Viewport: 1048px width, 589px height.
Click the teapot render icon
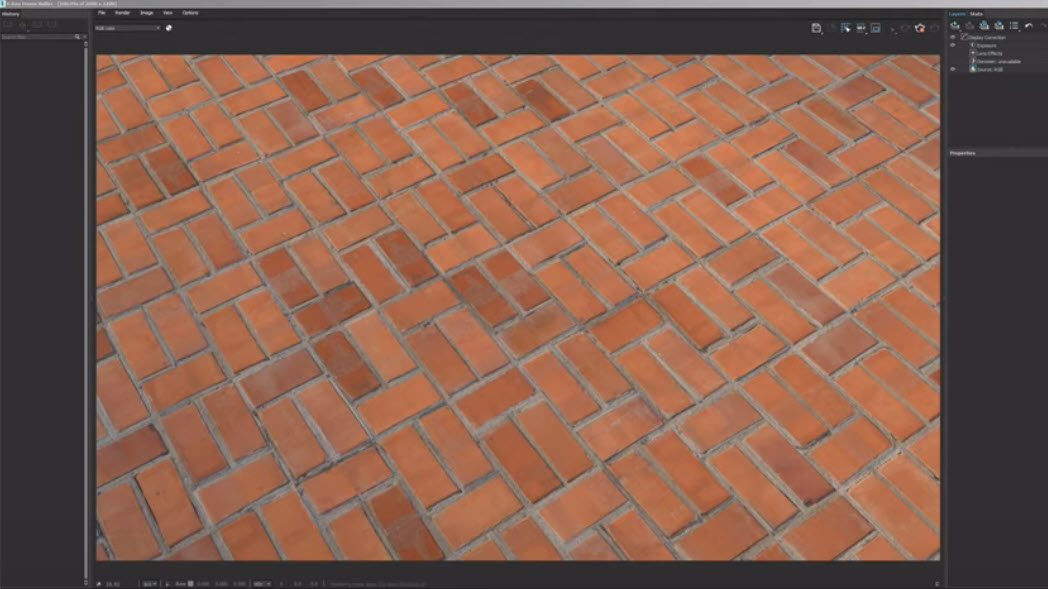pyautogui.click(x=920, y=28)
